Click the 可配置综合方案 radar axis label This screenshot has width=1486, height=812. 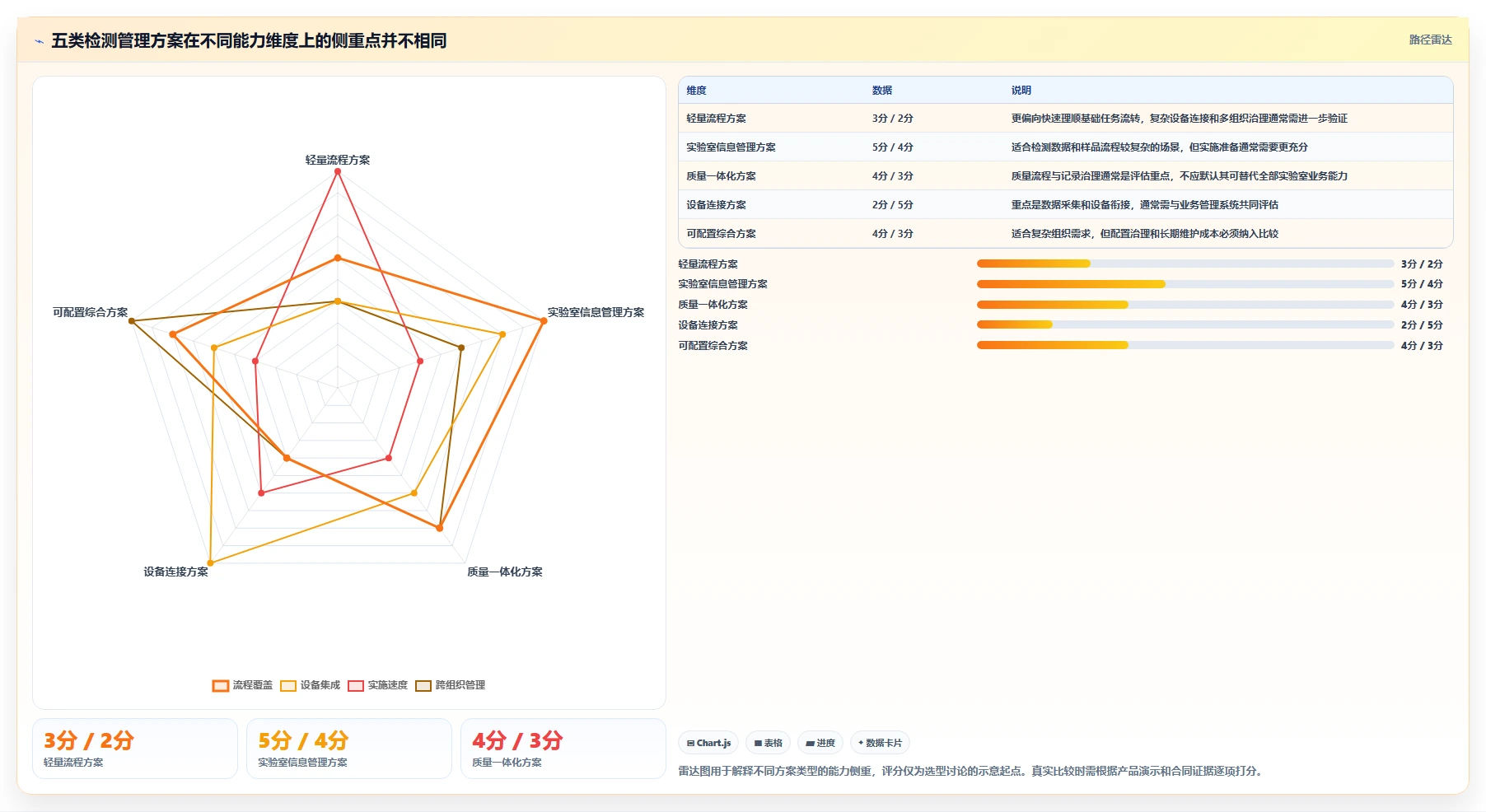91,312
